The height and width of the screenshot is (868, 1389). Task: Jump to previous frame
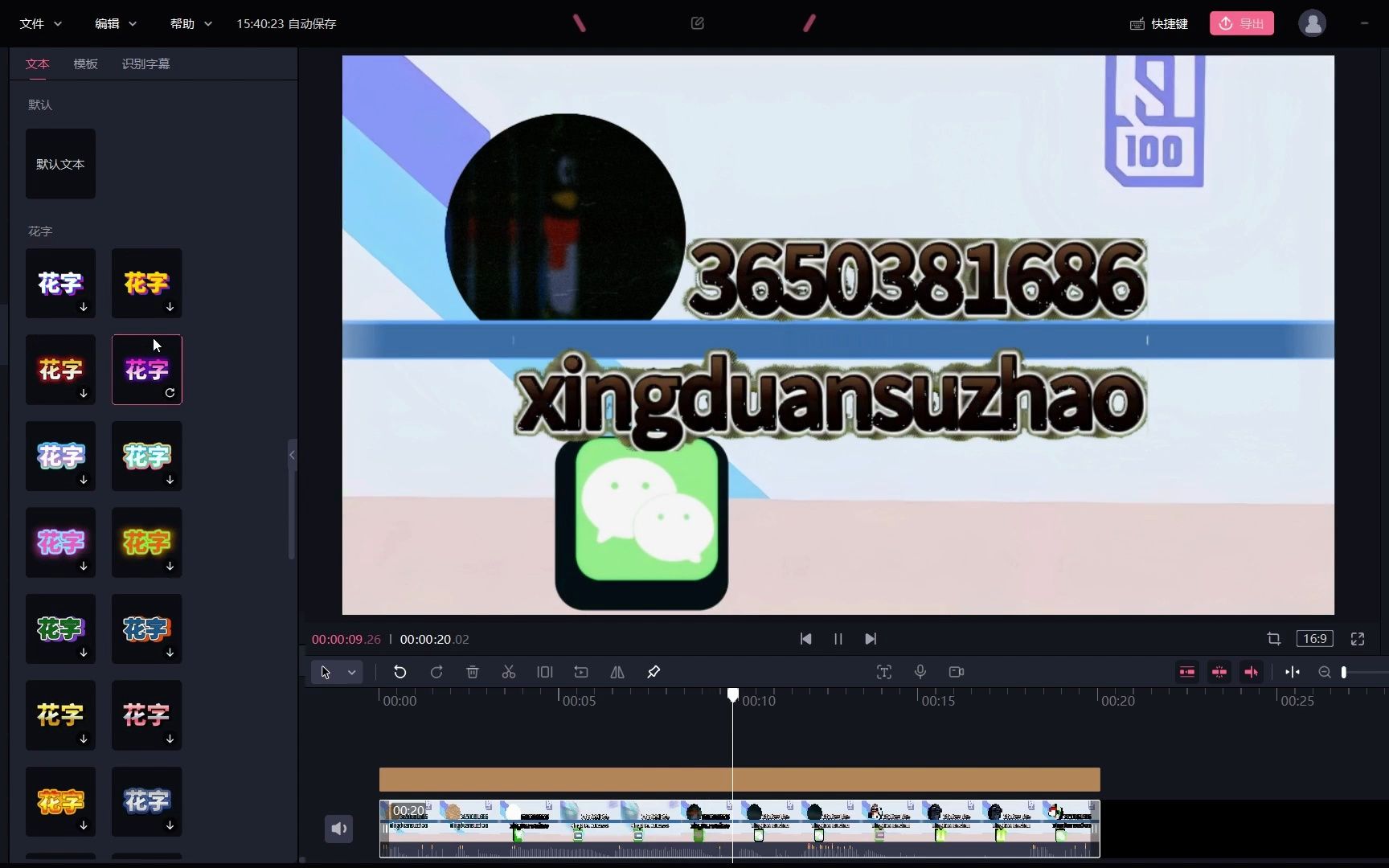pos(805,639)
